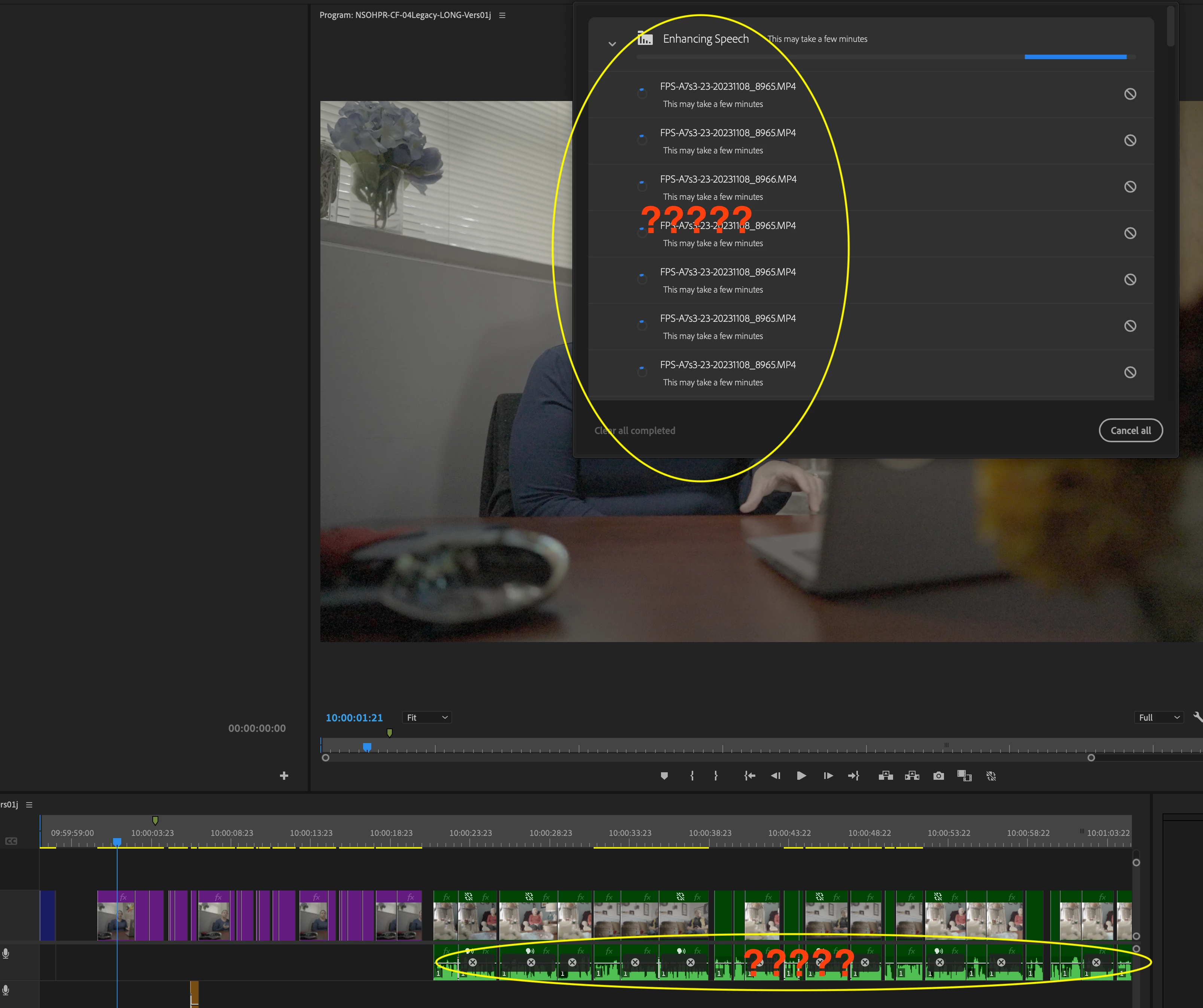
Task: Open the Fit zoom level dropdown
Action: point(427,718)
